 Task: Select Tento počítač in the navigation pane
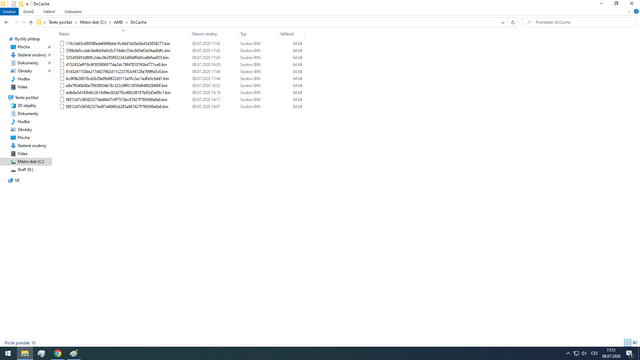(27, 98)
